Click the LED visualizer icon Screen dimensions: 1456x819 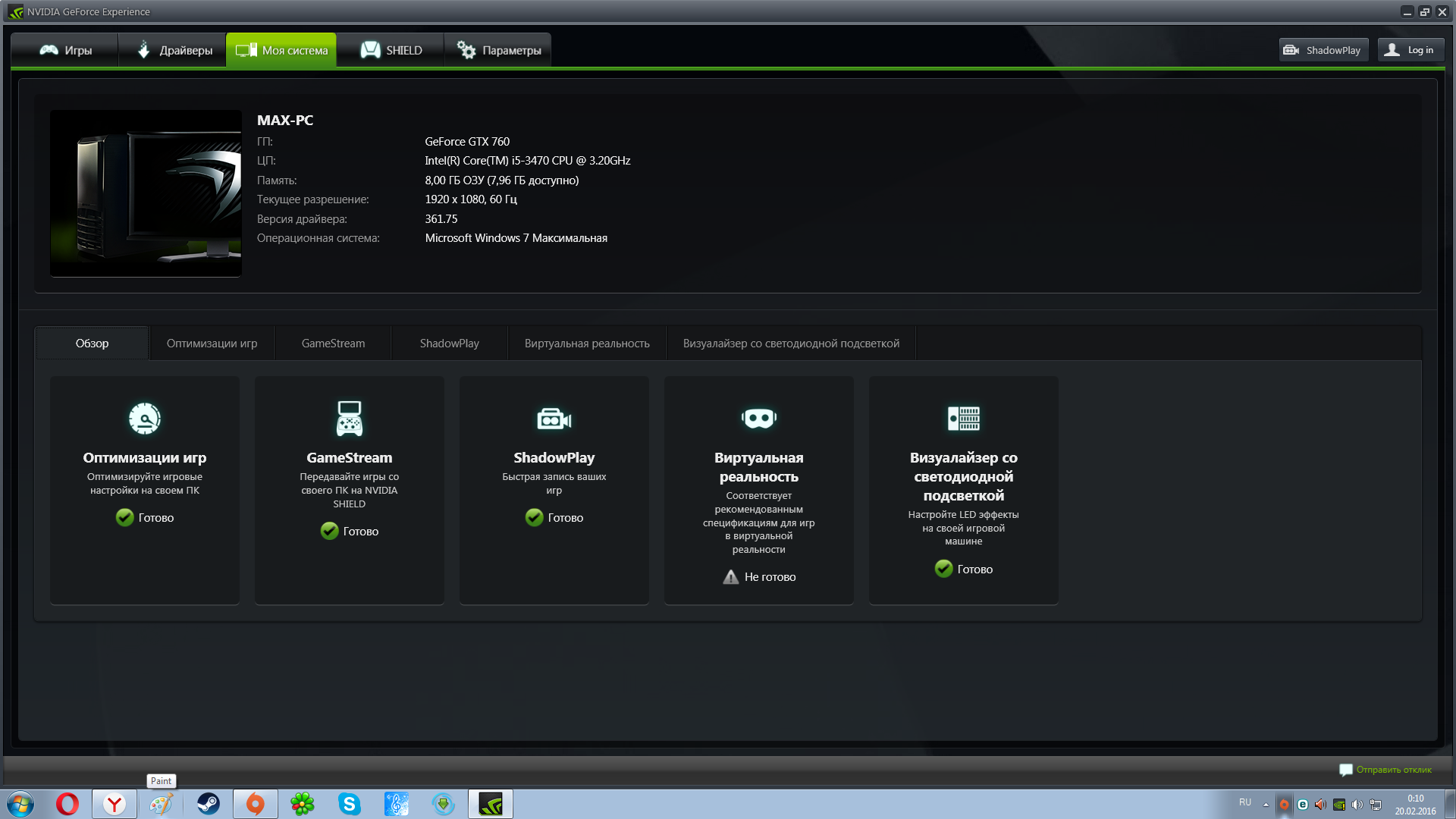point(964,419)
